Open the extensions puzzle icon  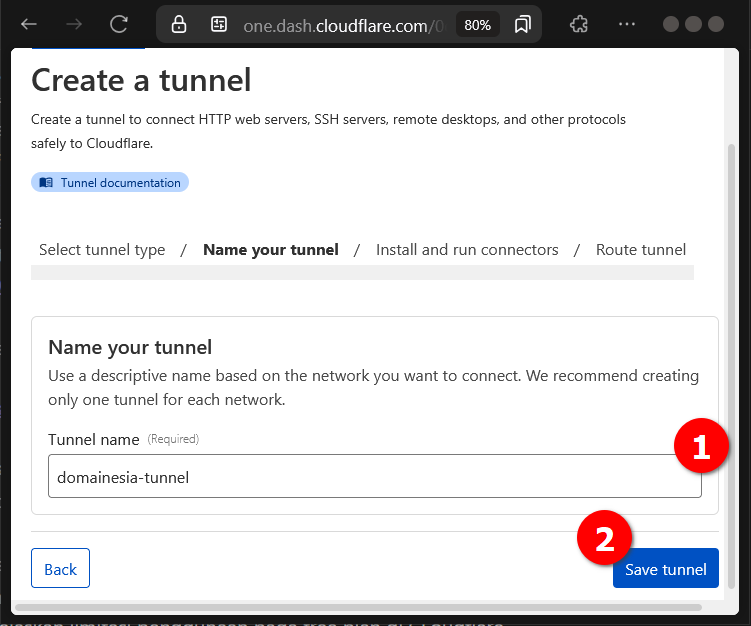[x=579, y=24]
